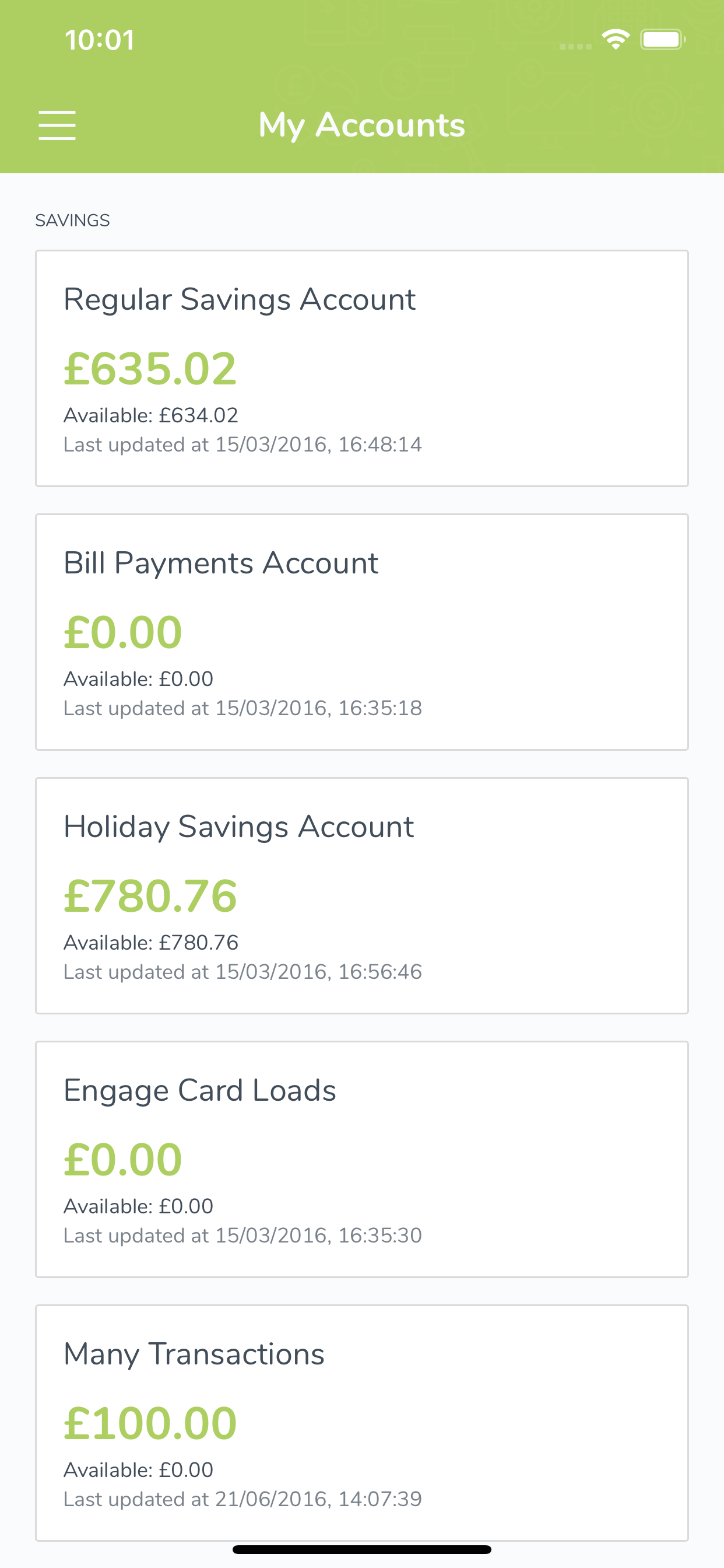This screenshot has height=1568, width=724.
Task: Tap the My Accounts header title
Action: 361,125
